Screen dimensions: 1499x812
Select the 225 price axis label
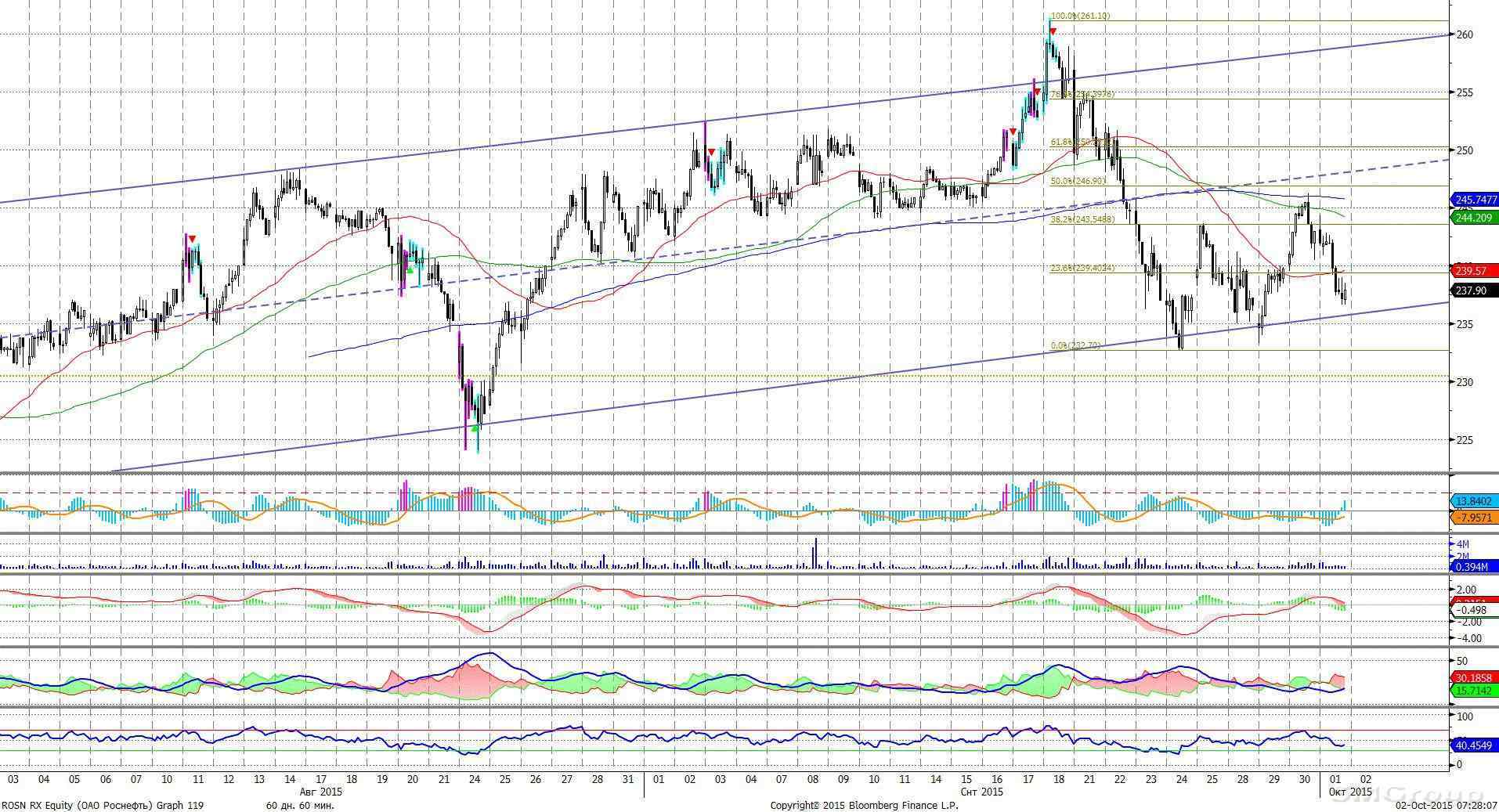1465,440
